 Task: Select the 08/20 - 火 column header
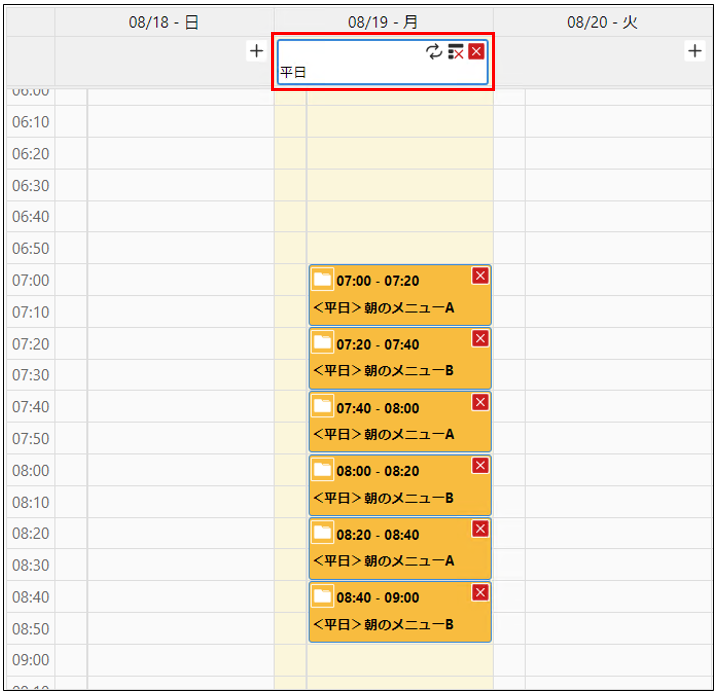(602, 22)
